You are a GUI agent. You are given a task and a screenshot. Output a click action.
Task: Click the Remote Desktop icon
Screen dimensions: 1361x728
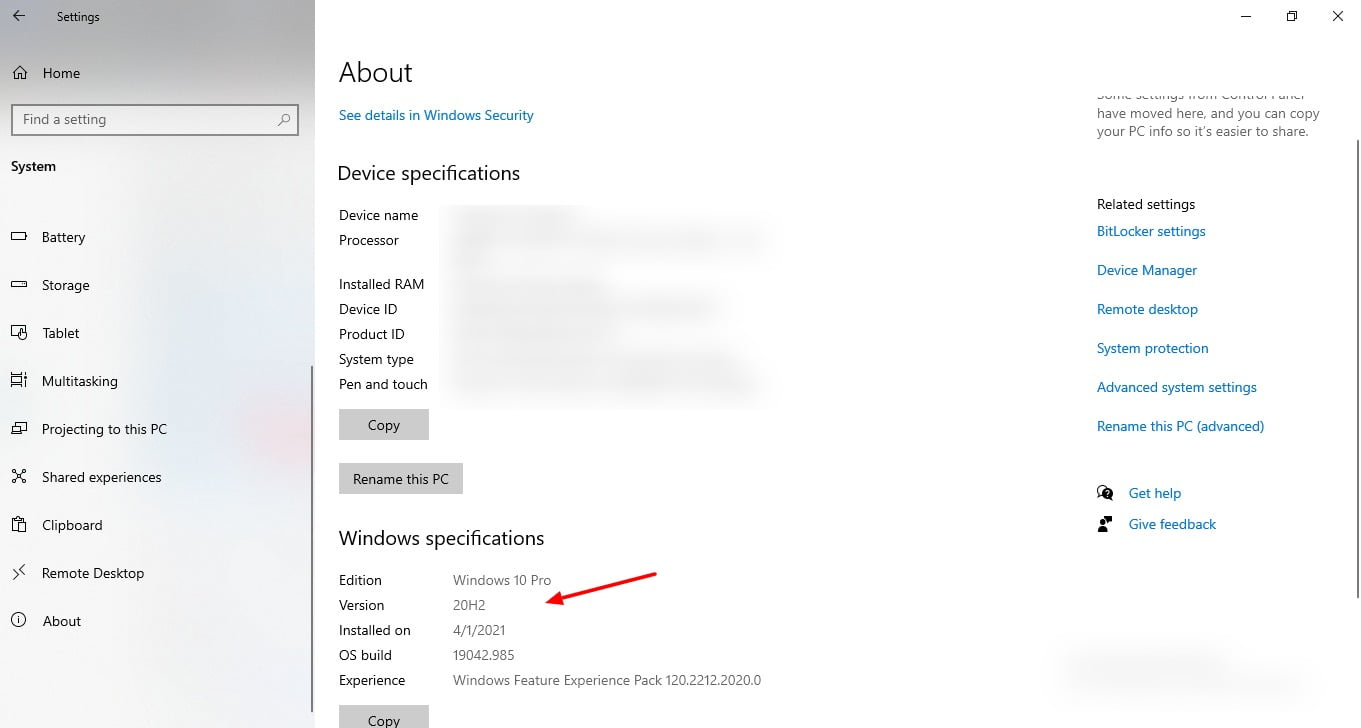[19, 573]
